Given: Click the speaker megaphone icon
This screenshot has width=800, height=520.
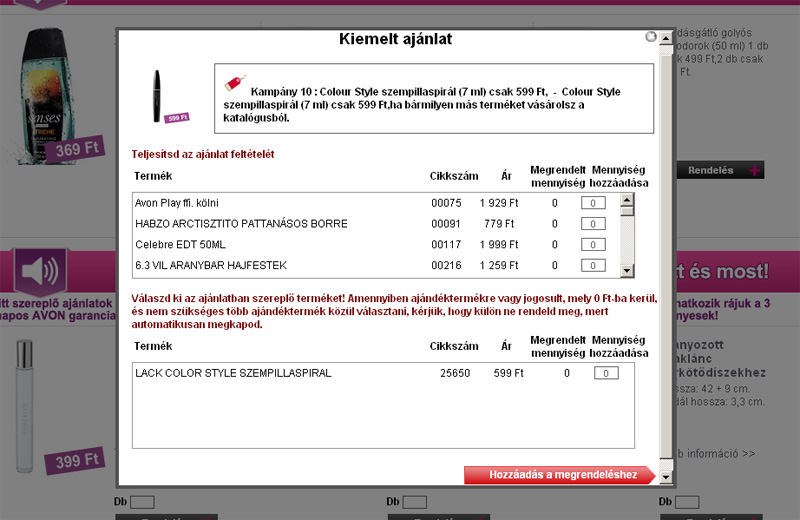Looking at the screenshot, I should tap(40, 271).
